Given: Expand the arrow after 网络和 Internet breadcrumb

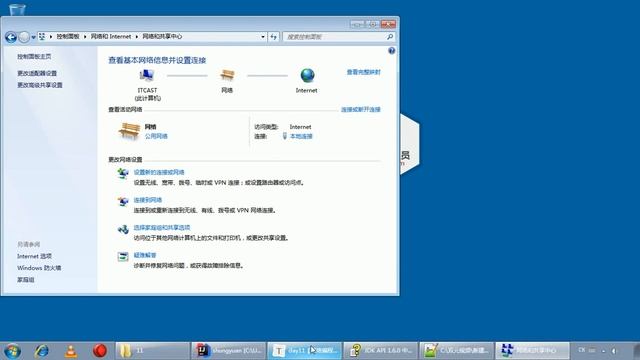Looking at the screenshot, I should (137, 37).
